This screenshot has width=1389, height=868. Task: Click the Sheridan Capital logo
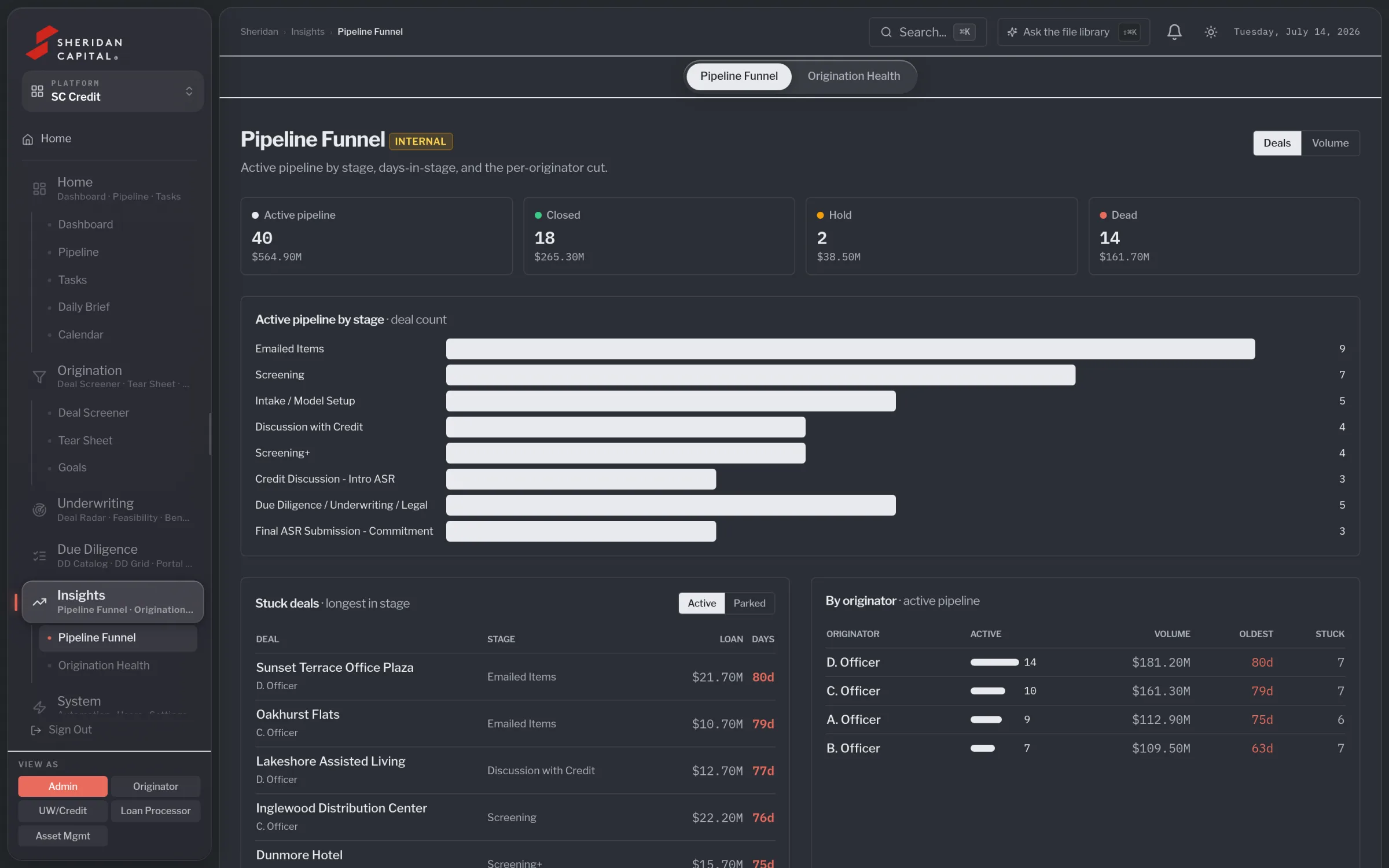tap(74, 43)
